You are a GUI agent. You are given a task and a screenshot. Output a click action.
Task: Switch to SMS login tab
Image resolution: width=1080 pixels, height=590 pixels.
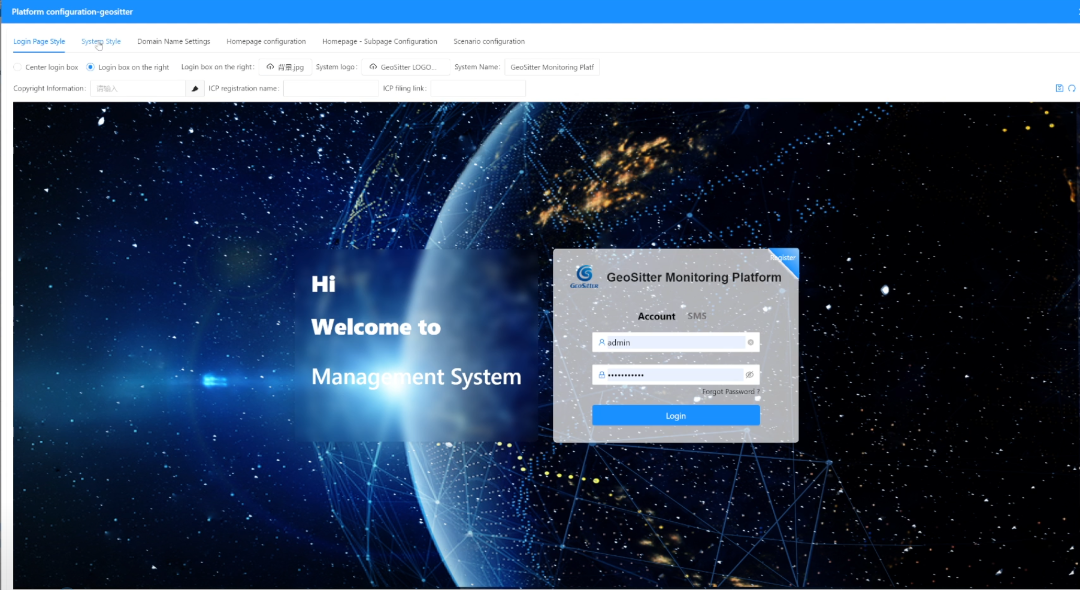pos(697,316)
